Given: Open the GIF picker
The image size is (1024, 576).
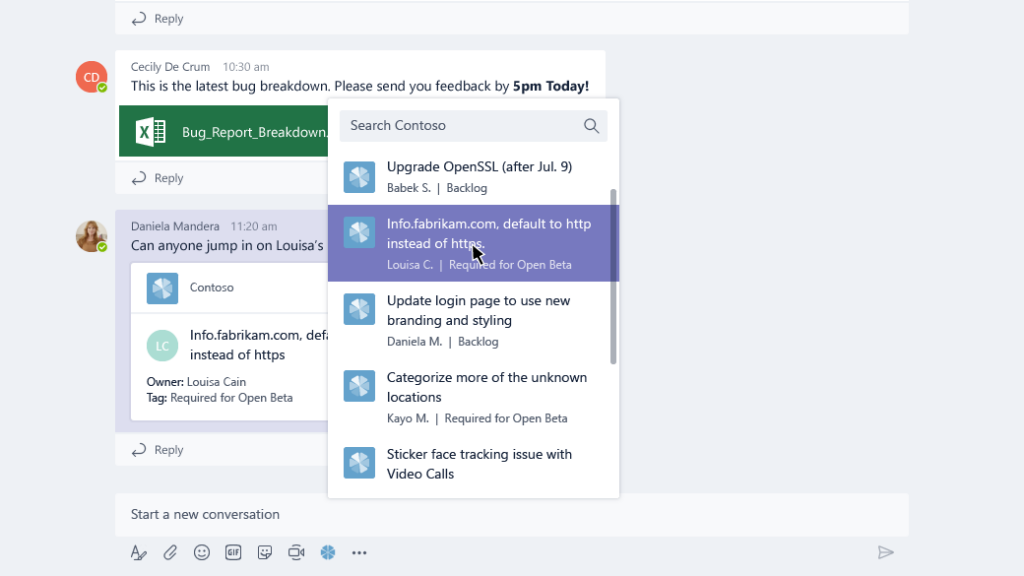Looking at the screenshot, I should coord(233,552).
